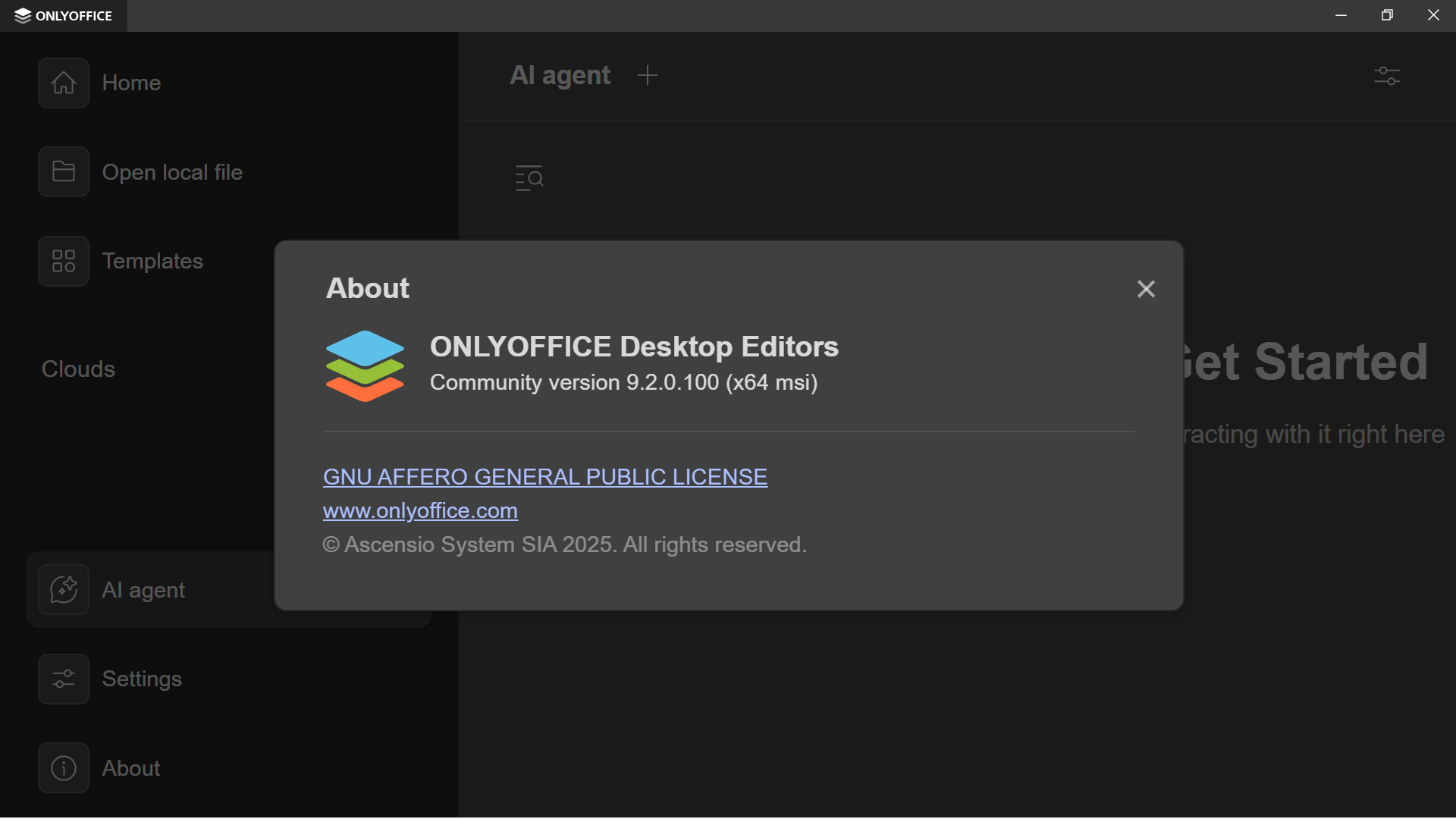Click the ONLYOFFICE layered logo in dialog
The height and width of the screenshot is (819, 1456).
365,366
